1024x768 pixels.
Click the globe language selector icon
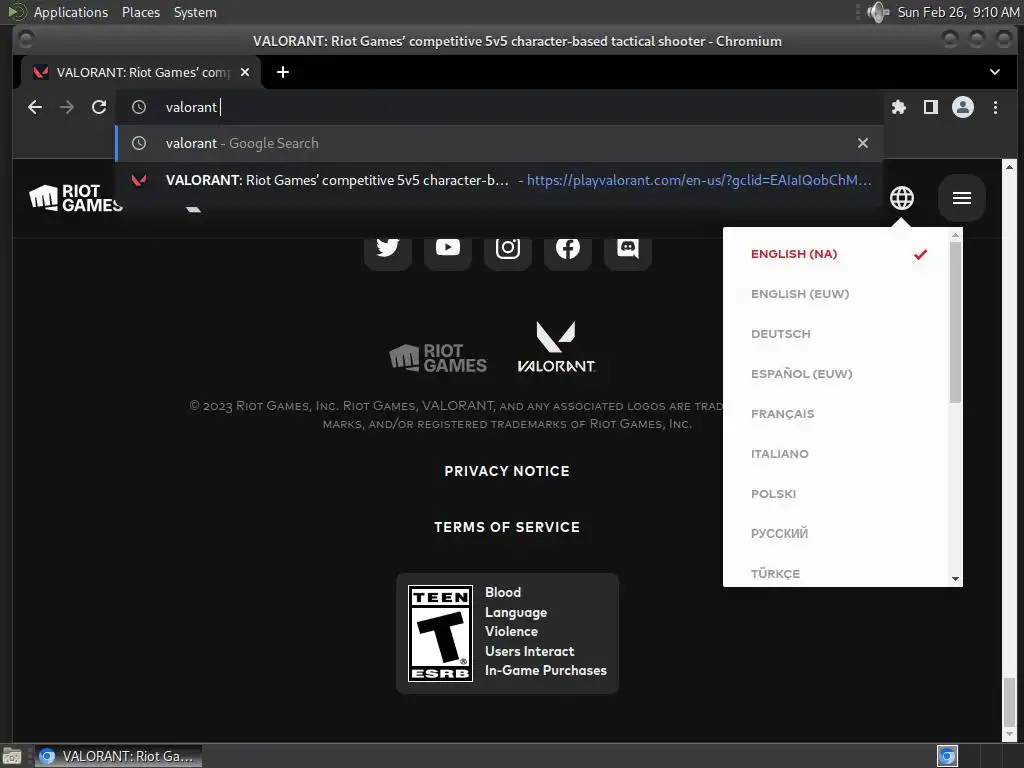coord(902,198)
